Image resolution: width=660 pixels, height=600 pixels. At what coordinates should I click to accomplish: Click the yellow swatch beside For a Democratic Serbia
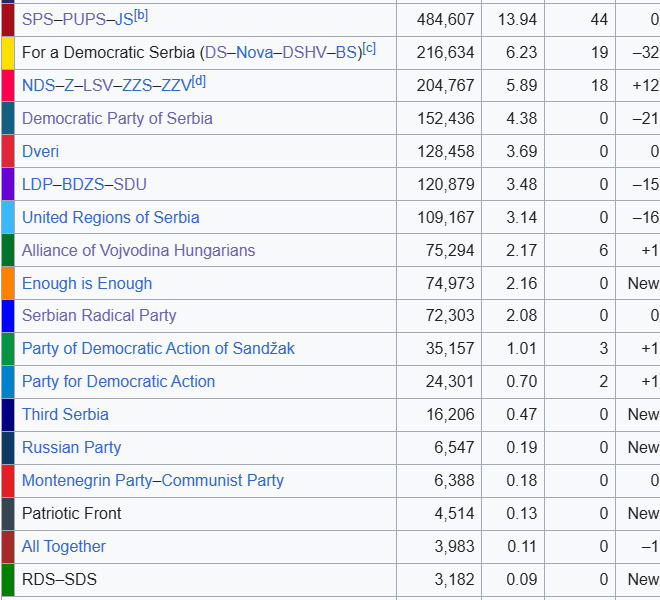(x=7, y=52)
